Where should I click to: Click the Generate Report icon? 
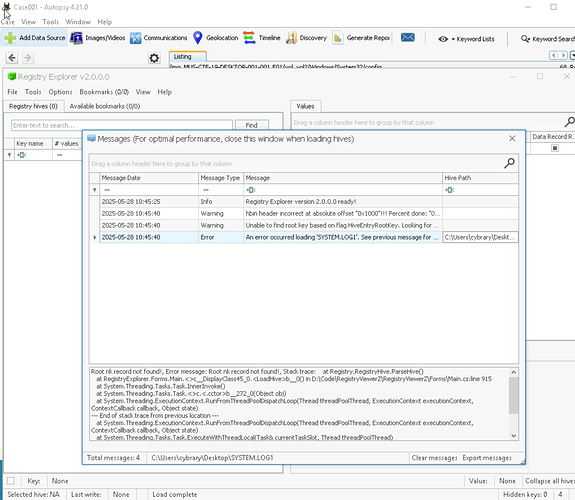click(337, 38)
